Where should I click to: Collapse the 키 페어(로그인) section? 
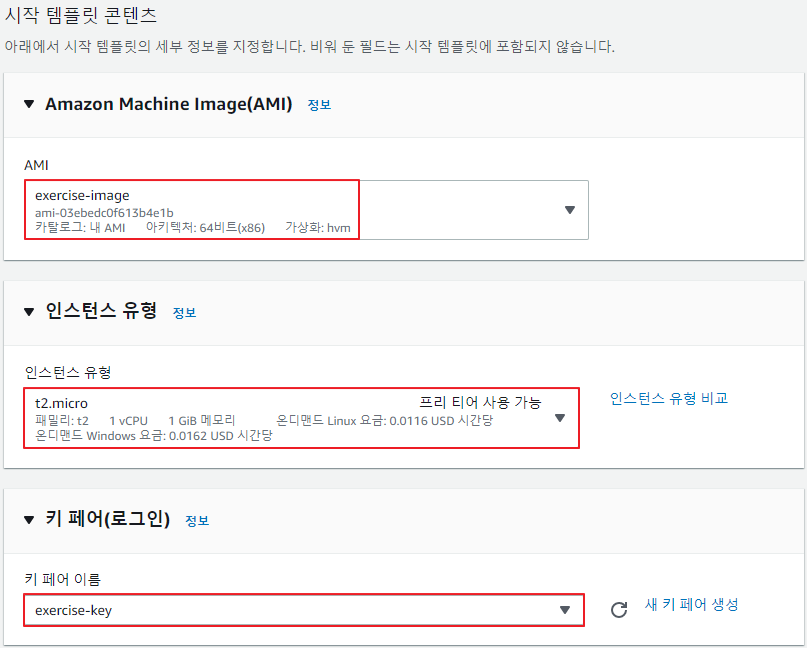(x=29, y=520)
